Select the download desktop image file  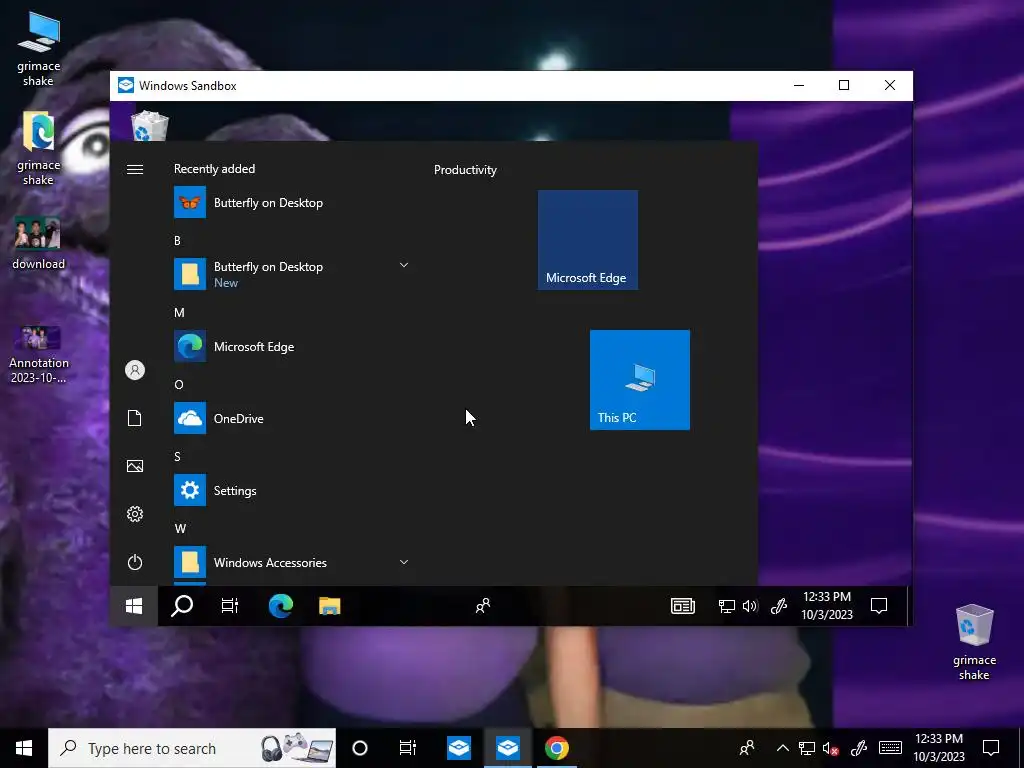39,243
